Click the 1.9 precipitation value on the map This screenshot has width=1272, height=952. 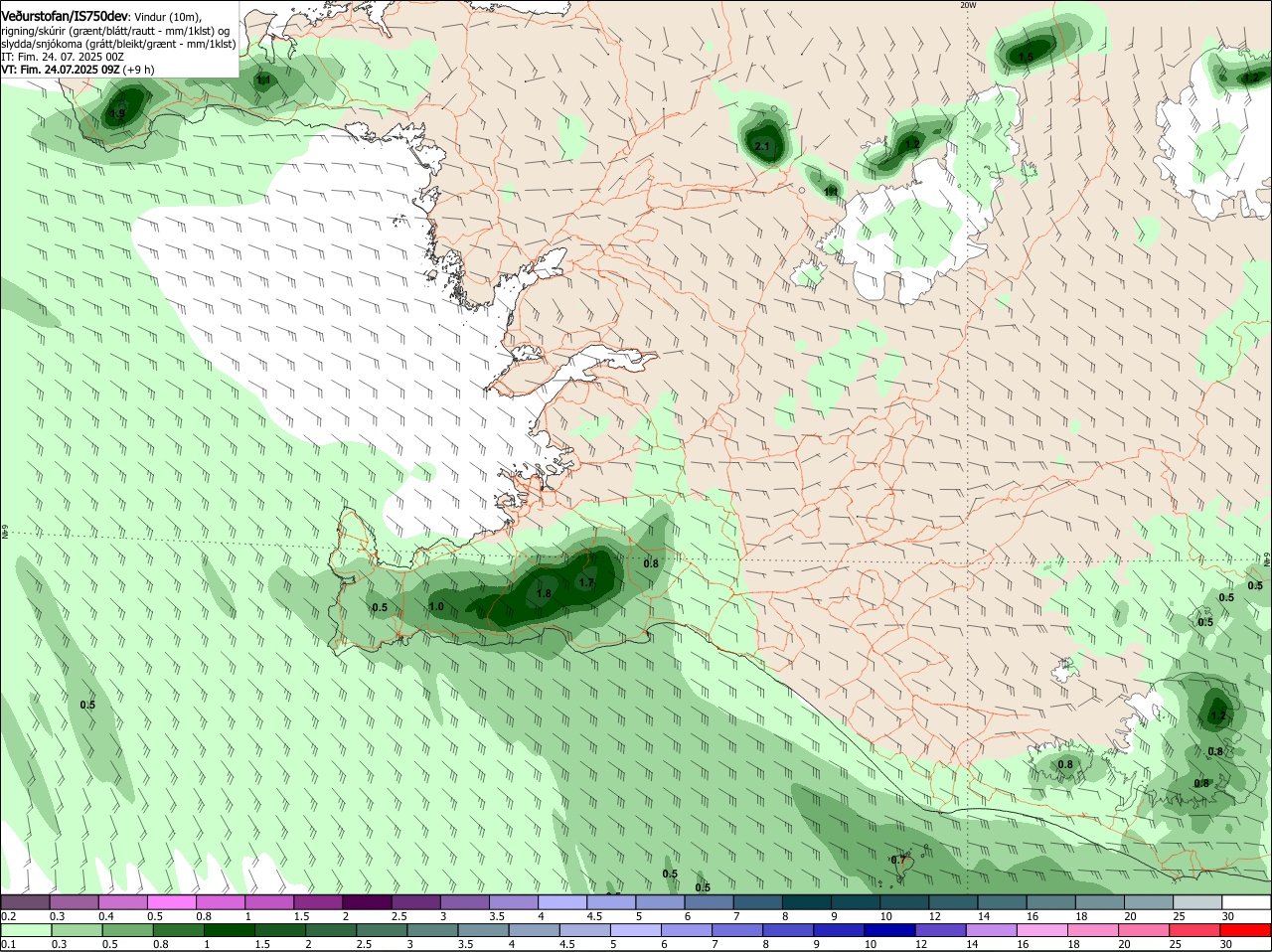[x=117, y=114]
